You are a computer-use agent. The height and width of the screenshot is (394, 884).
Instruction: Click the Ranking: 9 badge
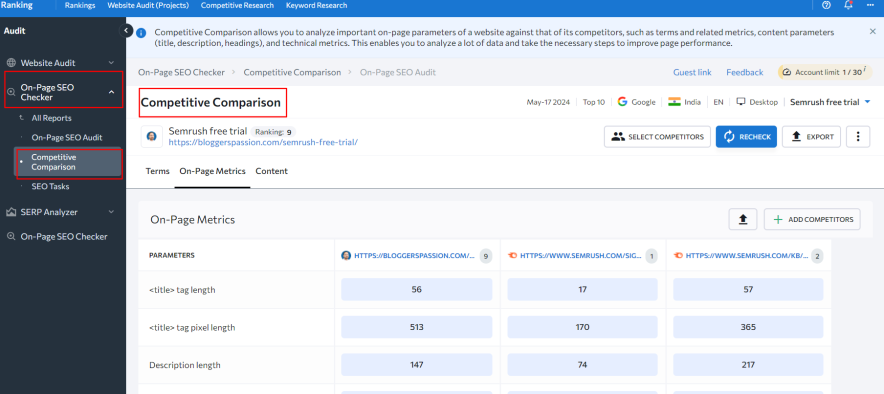coord(273,132)
